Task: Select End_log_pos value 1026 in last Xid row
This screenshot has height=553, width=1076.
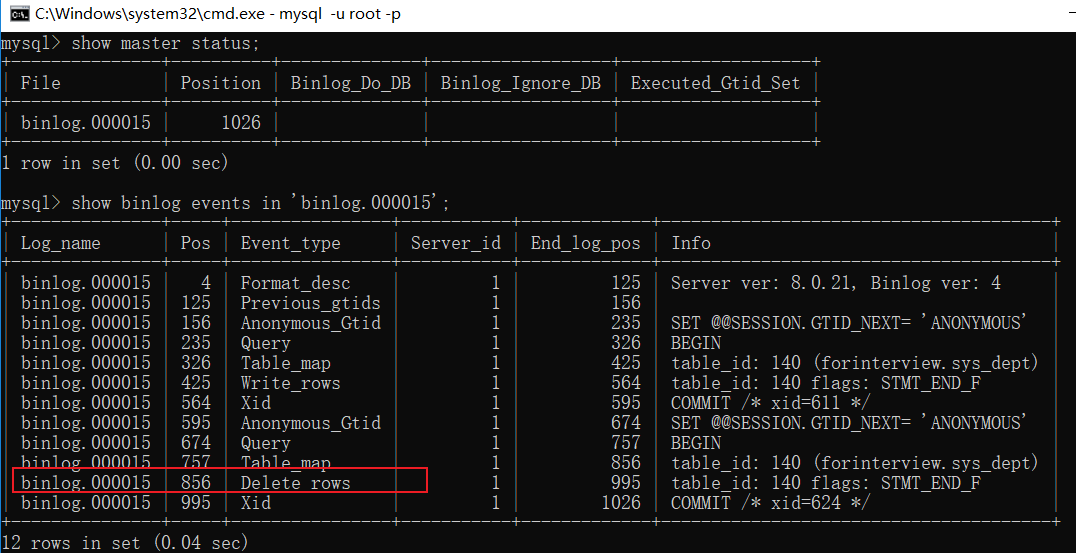Action: pyautogui.click(x=621, y=503)
